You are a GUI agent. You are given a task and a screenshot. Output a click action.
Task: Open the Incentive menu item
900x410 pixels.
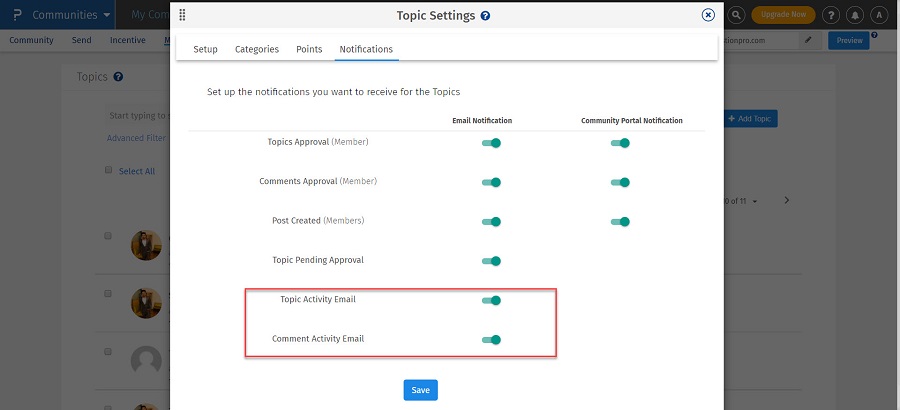127,40
